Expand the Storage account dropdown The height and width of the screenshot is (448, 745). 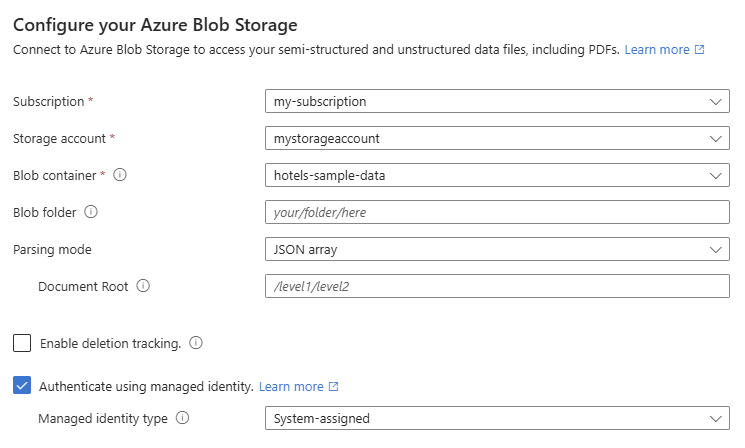coord(497,138)
